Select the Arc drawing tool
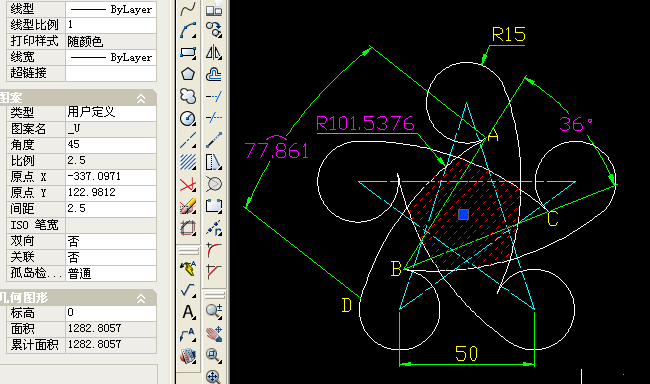The image size is (650, 384). (188, 30)
